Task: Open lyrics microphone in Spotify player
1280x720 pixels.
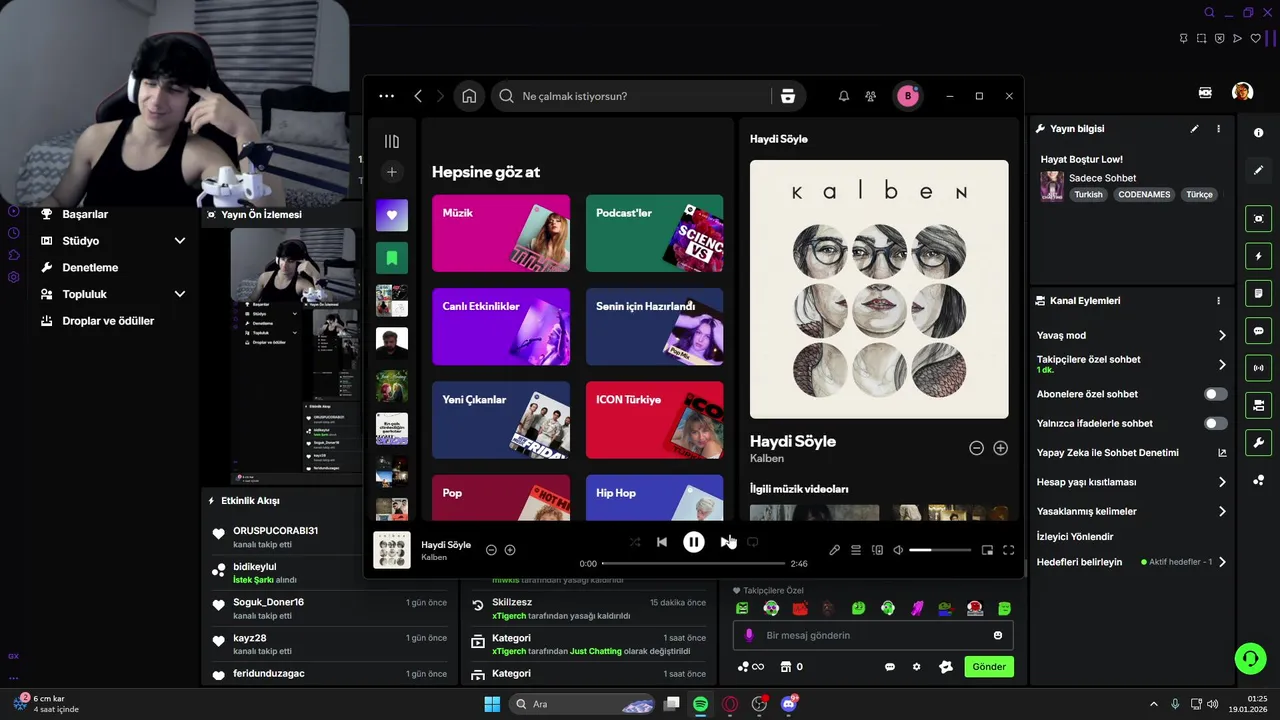Action: tap(834, 550)
